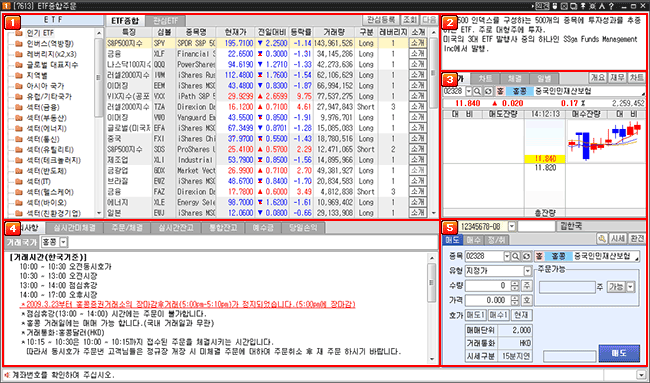650x383 pixels.
Task: Click the refresh icon beside quote code 02328
Action: pos(487,91)
